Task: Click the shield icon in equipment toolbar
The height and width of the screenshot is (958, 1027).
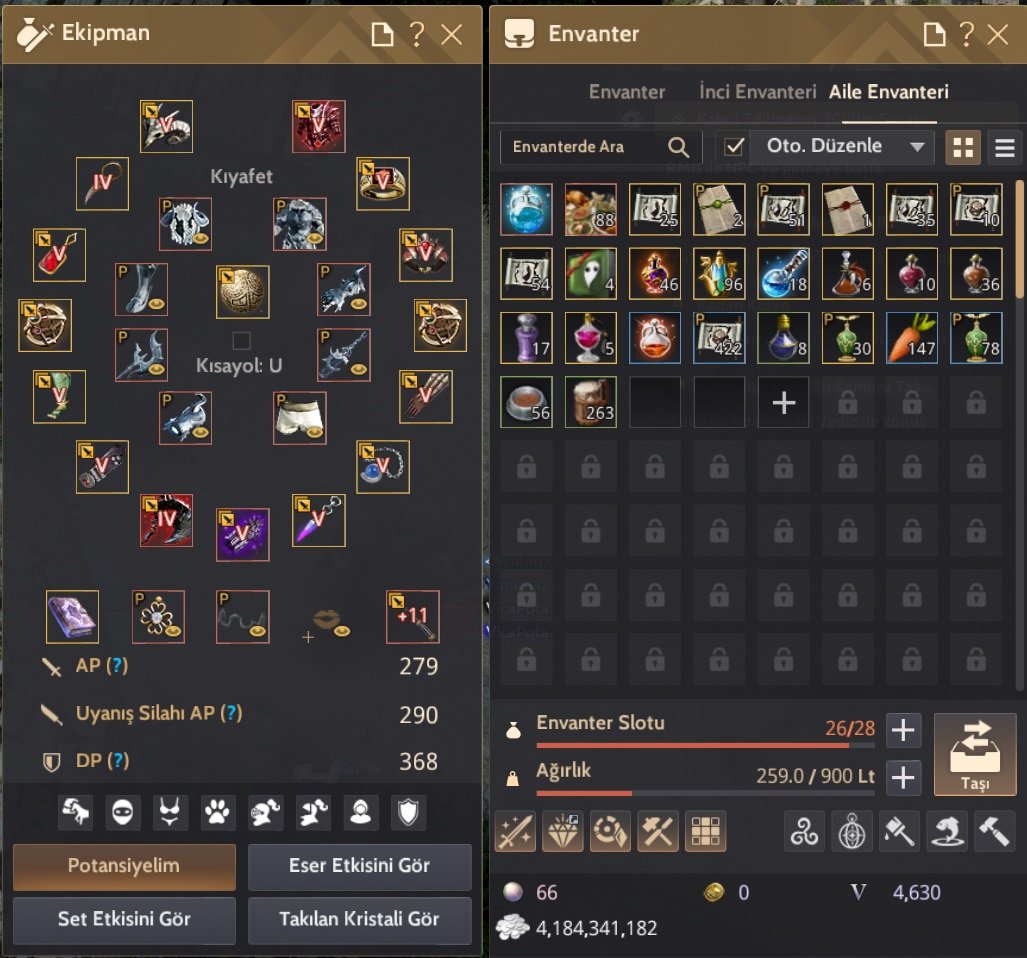Action: tap(408, 813)
